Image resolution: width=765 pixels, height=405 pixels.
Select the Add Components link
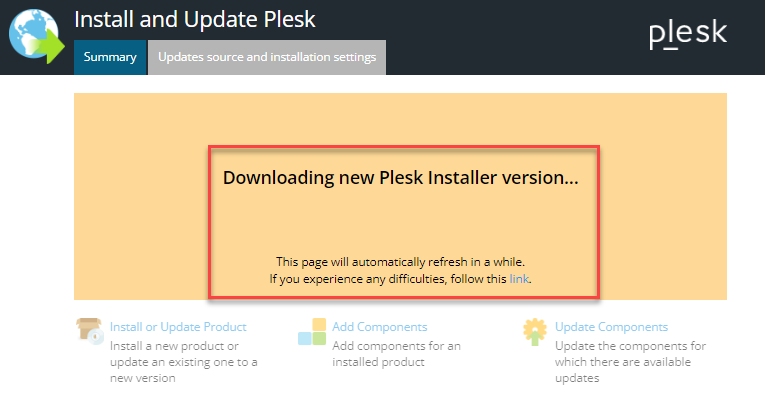click(380, 327)
